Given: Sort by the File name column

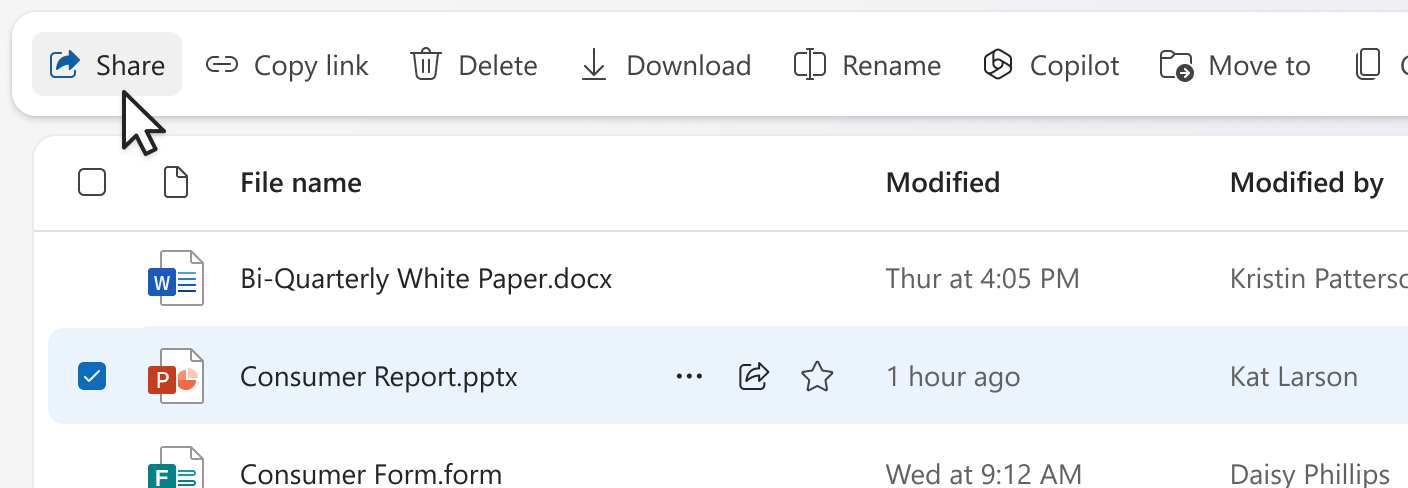Looking at the screenshot, I should [x=301, y=182].
